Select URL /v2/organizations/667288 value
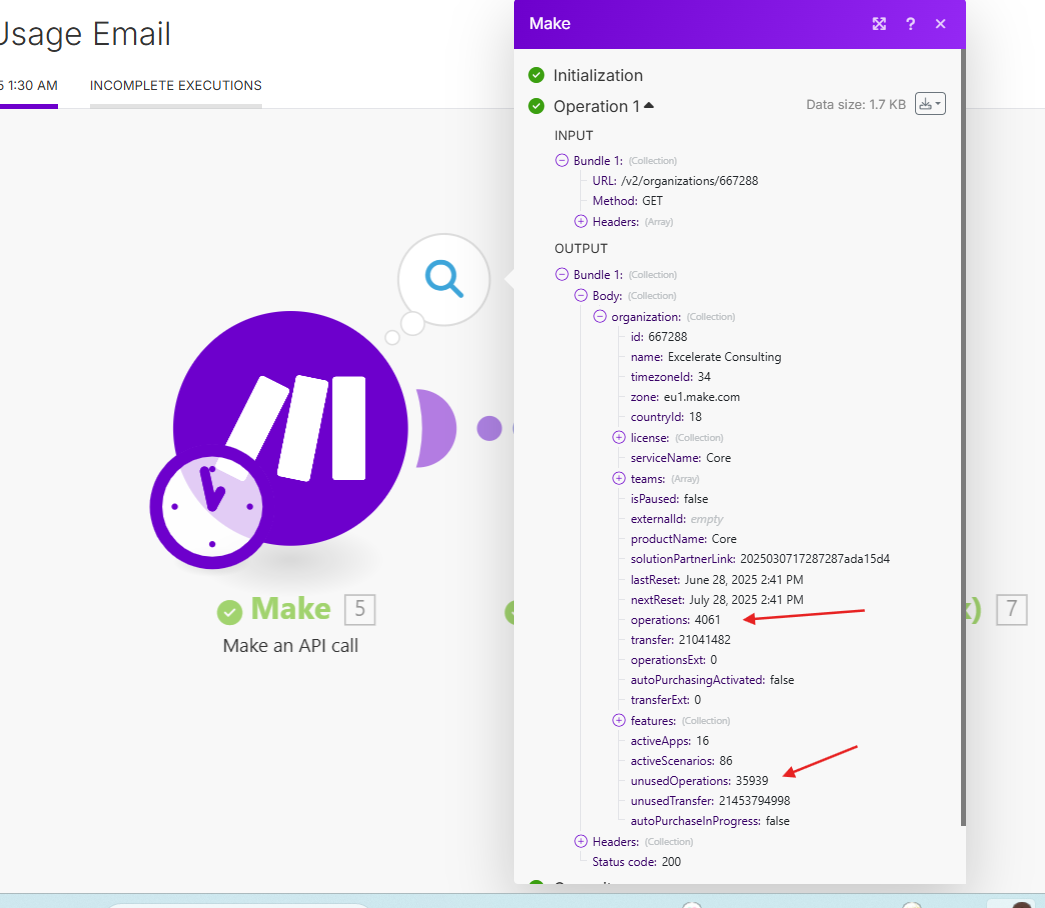The image size is (1045, 908). [x=690, y=181]
